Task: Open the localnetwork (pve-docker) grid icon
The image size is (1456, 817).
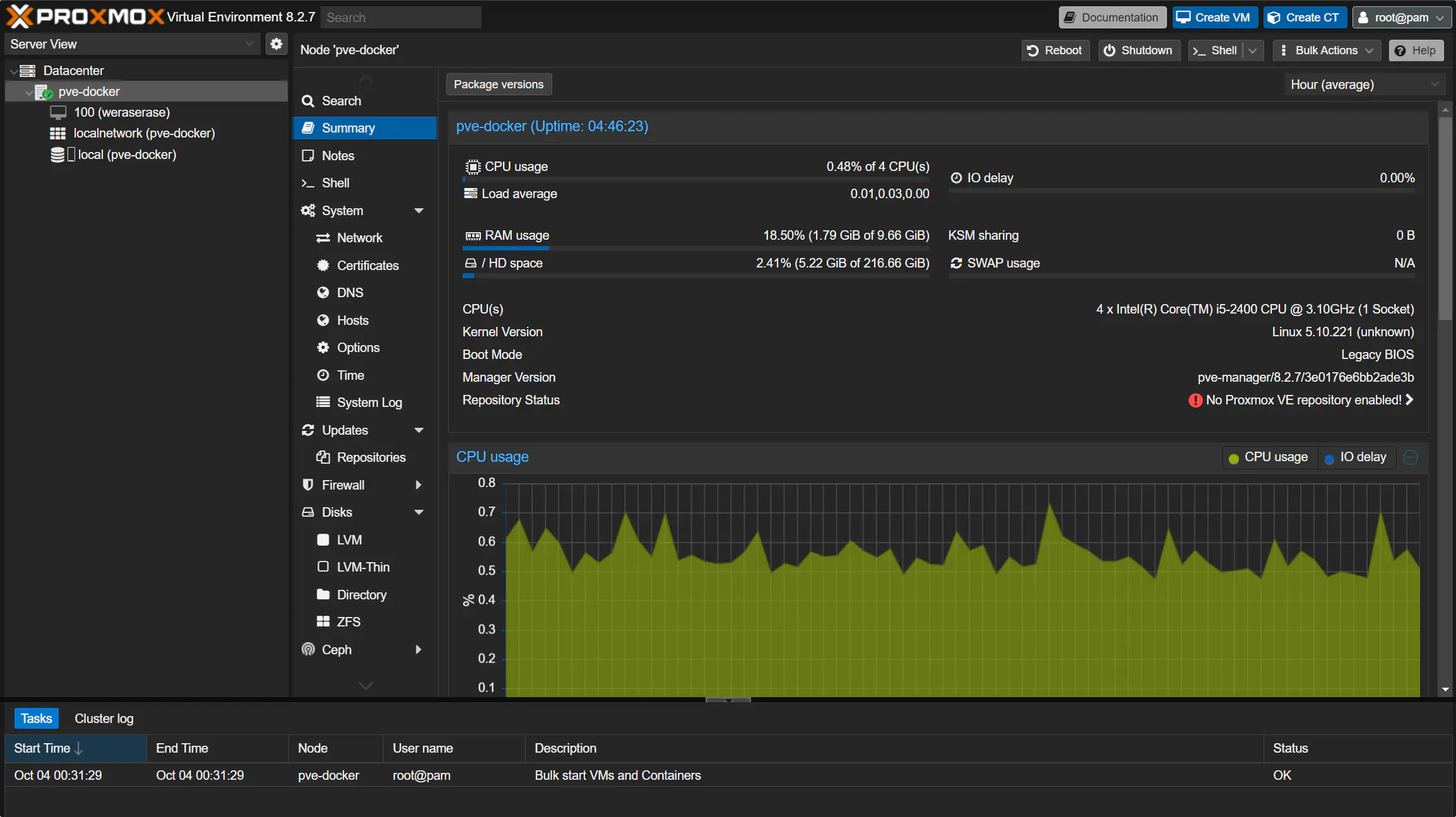Action: 57,133
